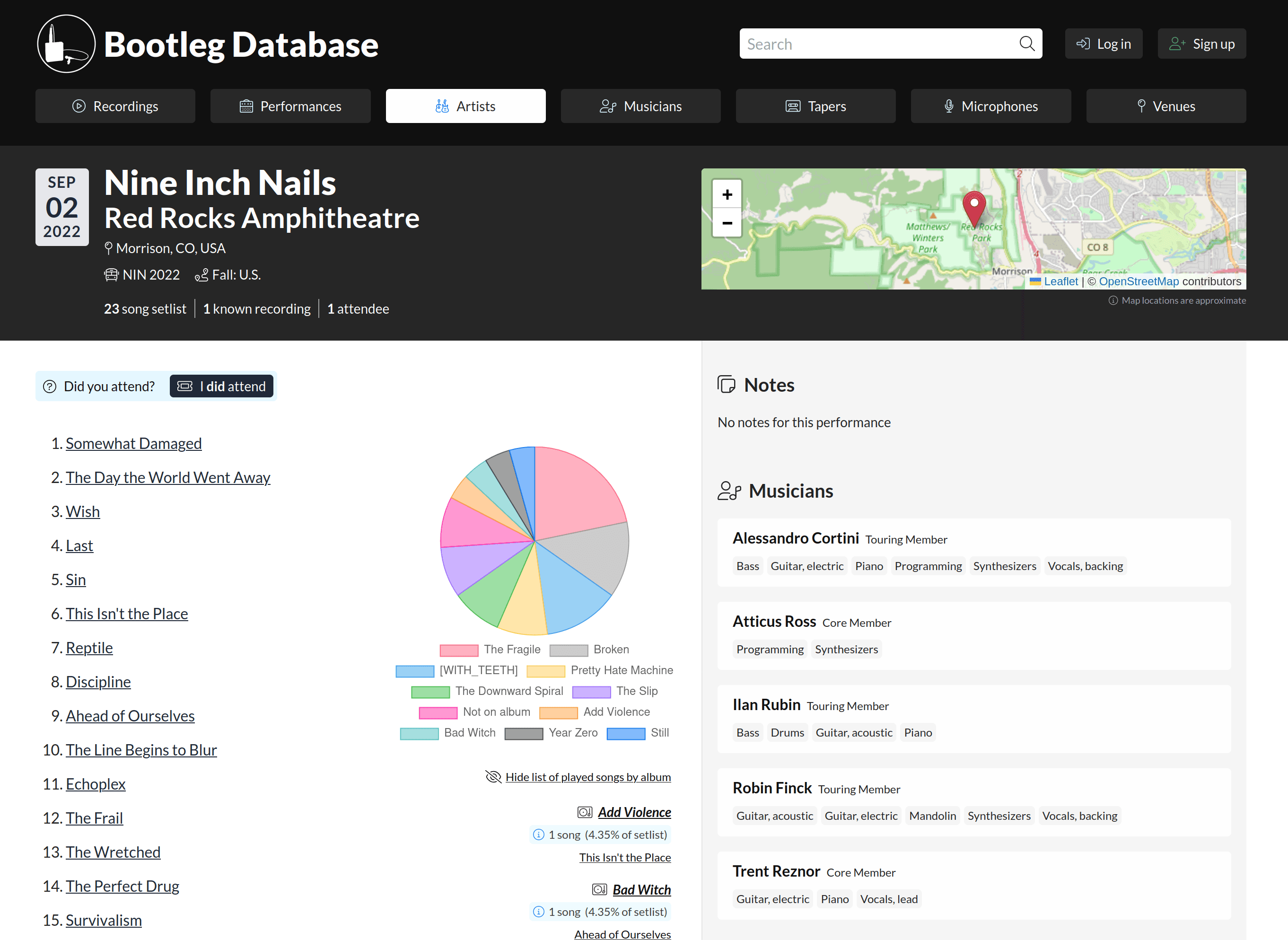Open musician Alessandro Cortini
The image size is (1288, 940).
795,538
